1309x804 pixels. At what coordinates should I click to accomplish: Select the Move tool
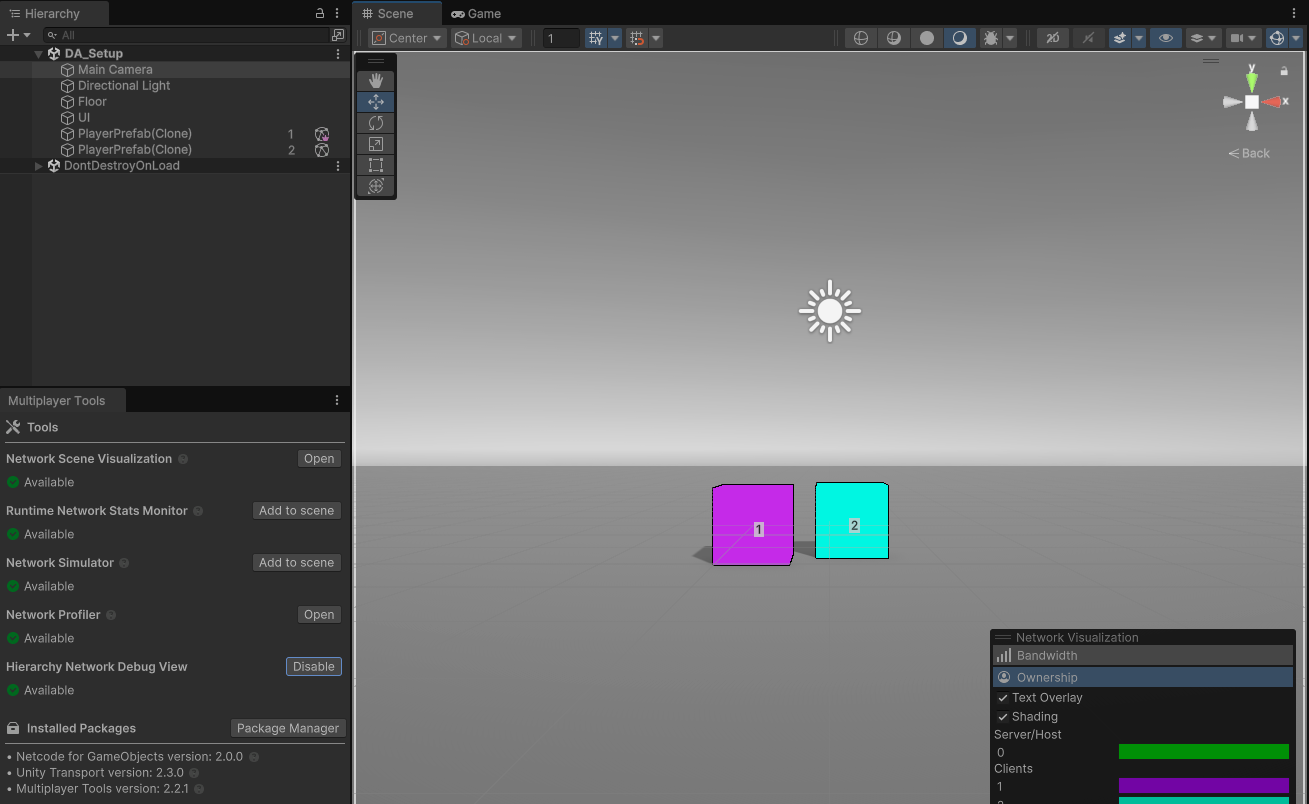[x=376, y=102]
